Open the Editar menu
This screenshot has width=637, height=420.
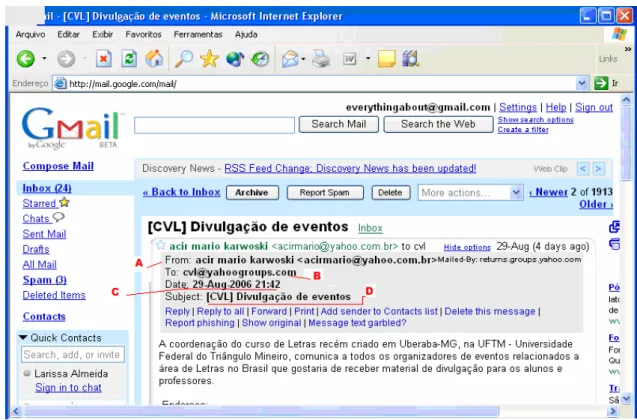click(68, 35)
